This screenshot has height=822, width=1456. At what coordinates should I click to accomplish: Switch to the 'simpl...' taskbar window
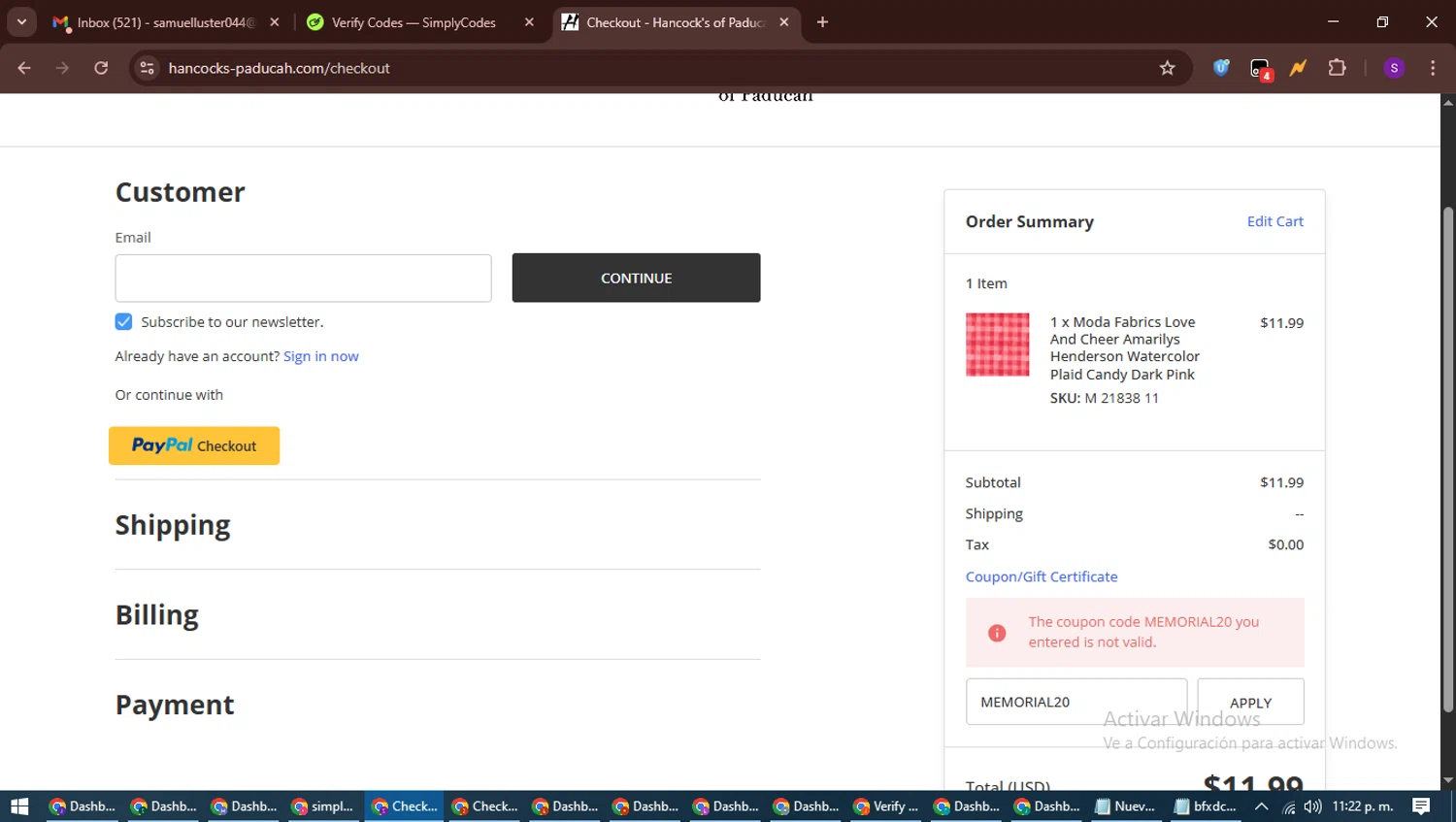pos(323,806)
